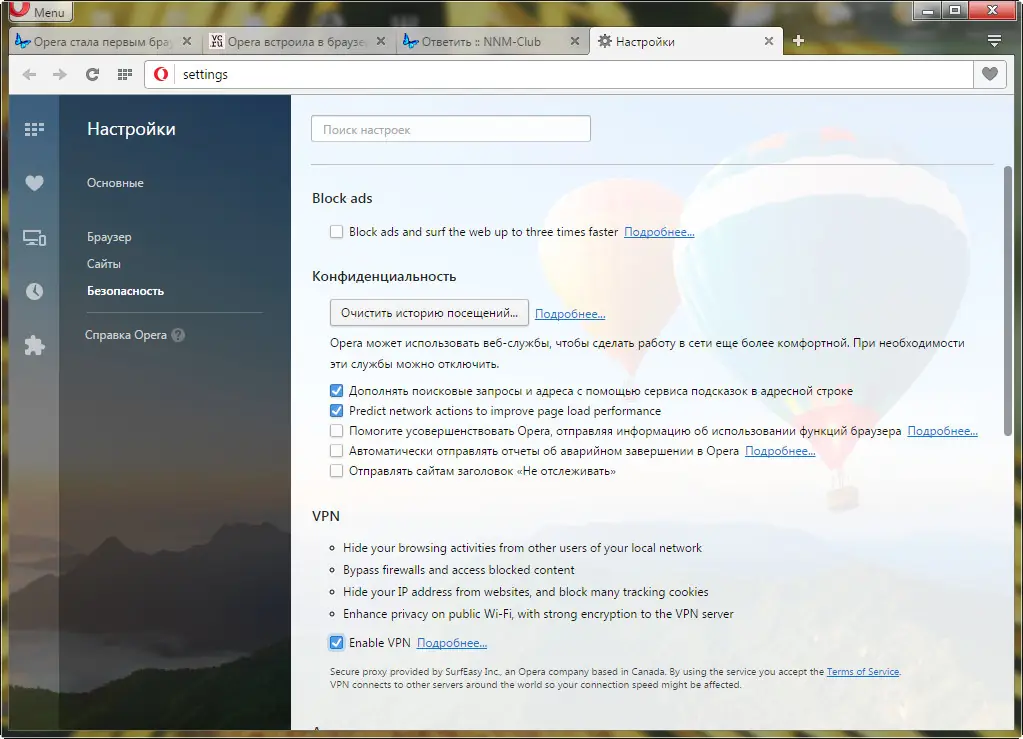Check 'Помогите усовершенствовать Opera' checkbox

pyautogui.click(x=336, y=430)
